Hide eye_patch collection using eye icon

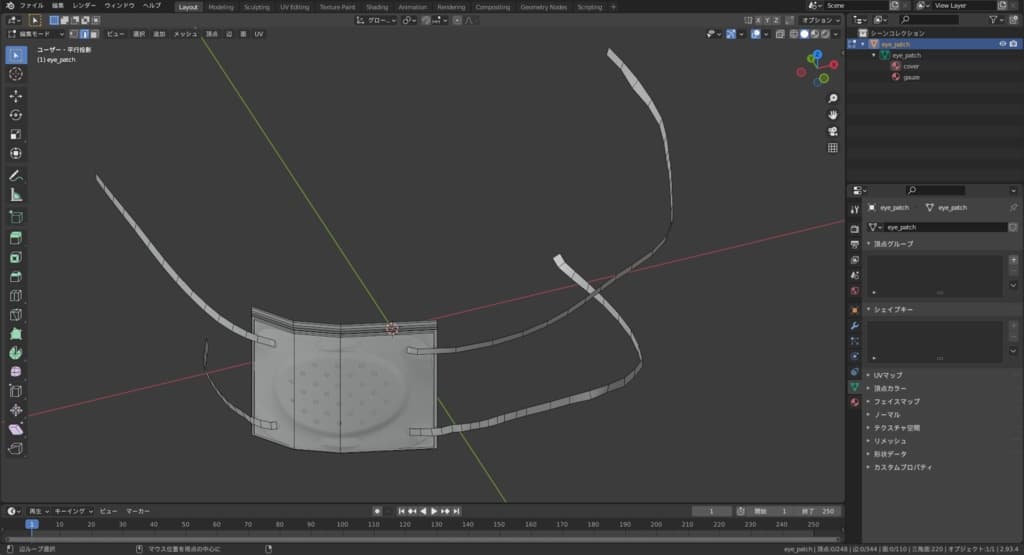[1002, 44]
